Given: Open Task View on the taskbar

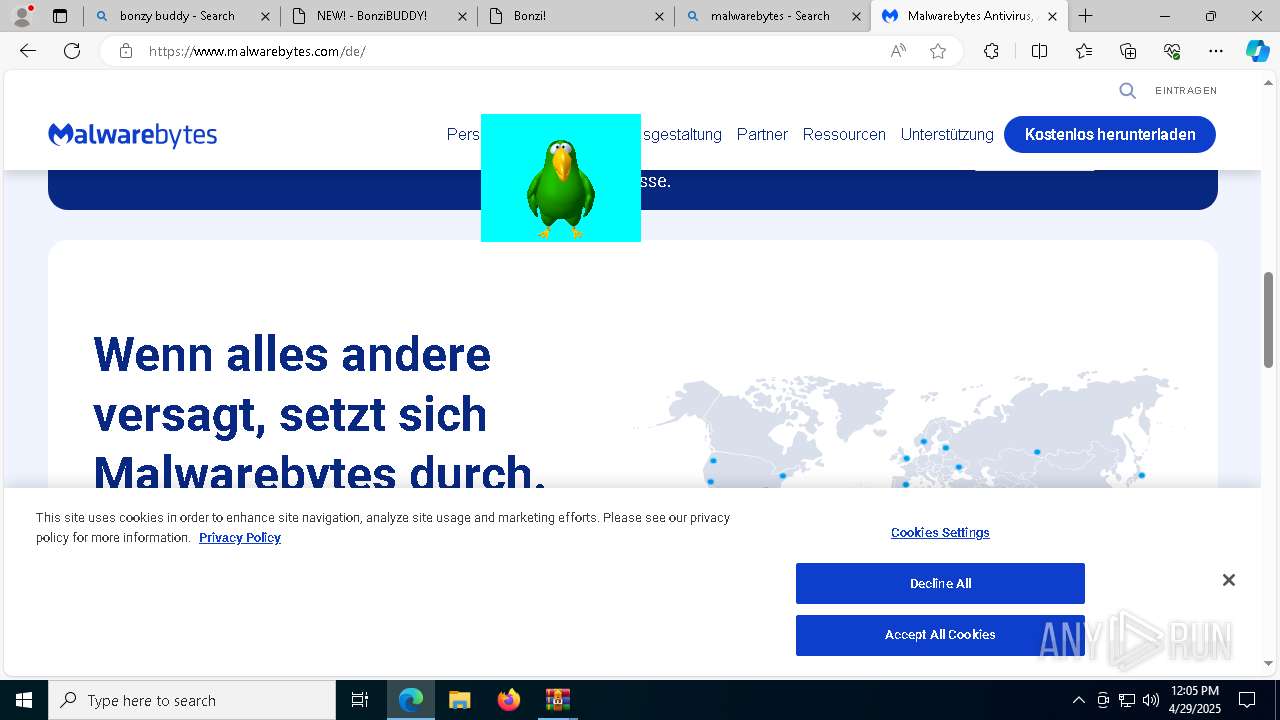Looking at the screenshot, I should tap(360, 700).
